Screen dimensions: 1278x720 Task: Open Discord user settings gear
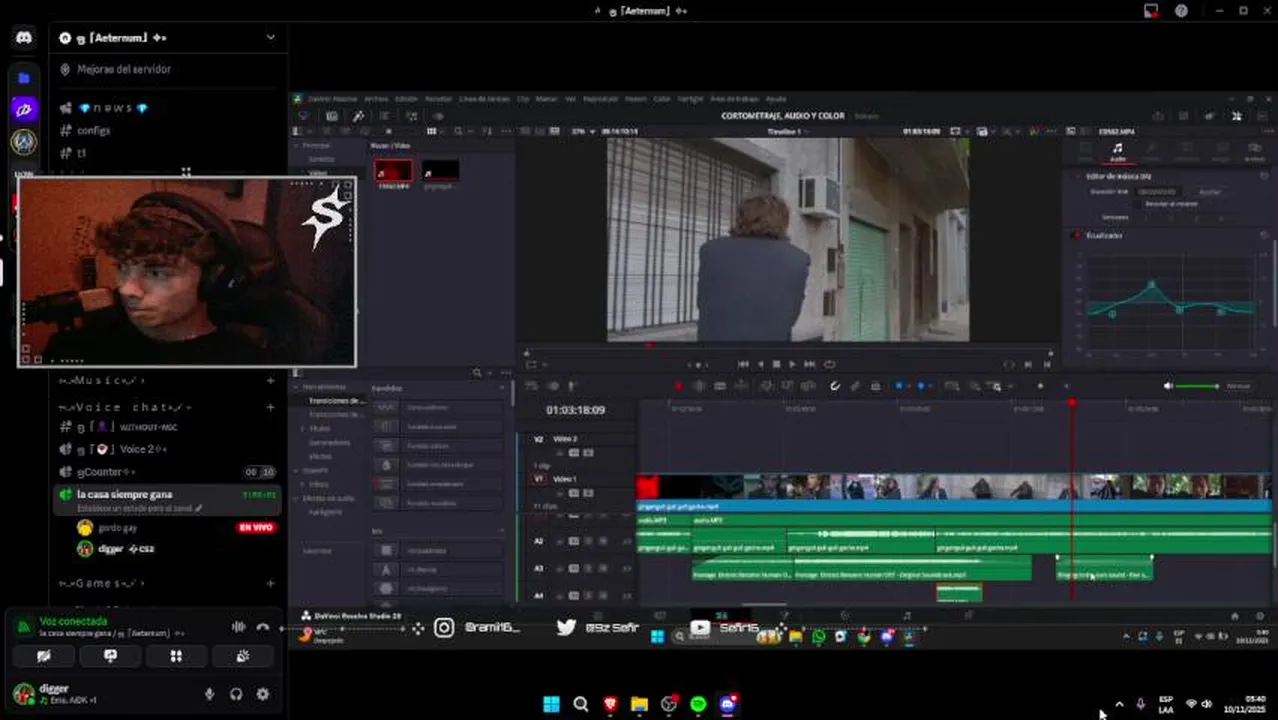(x=263, y=694)
